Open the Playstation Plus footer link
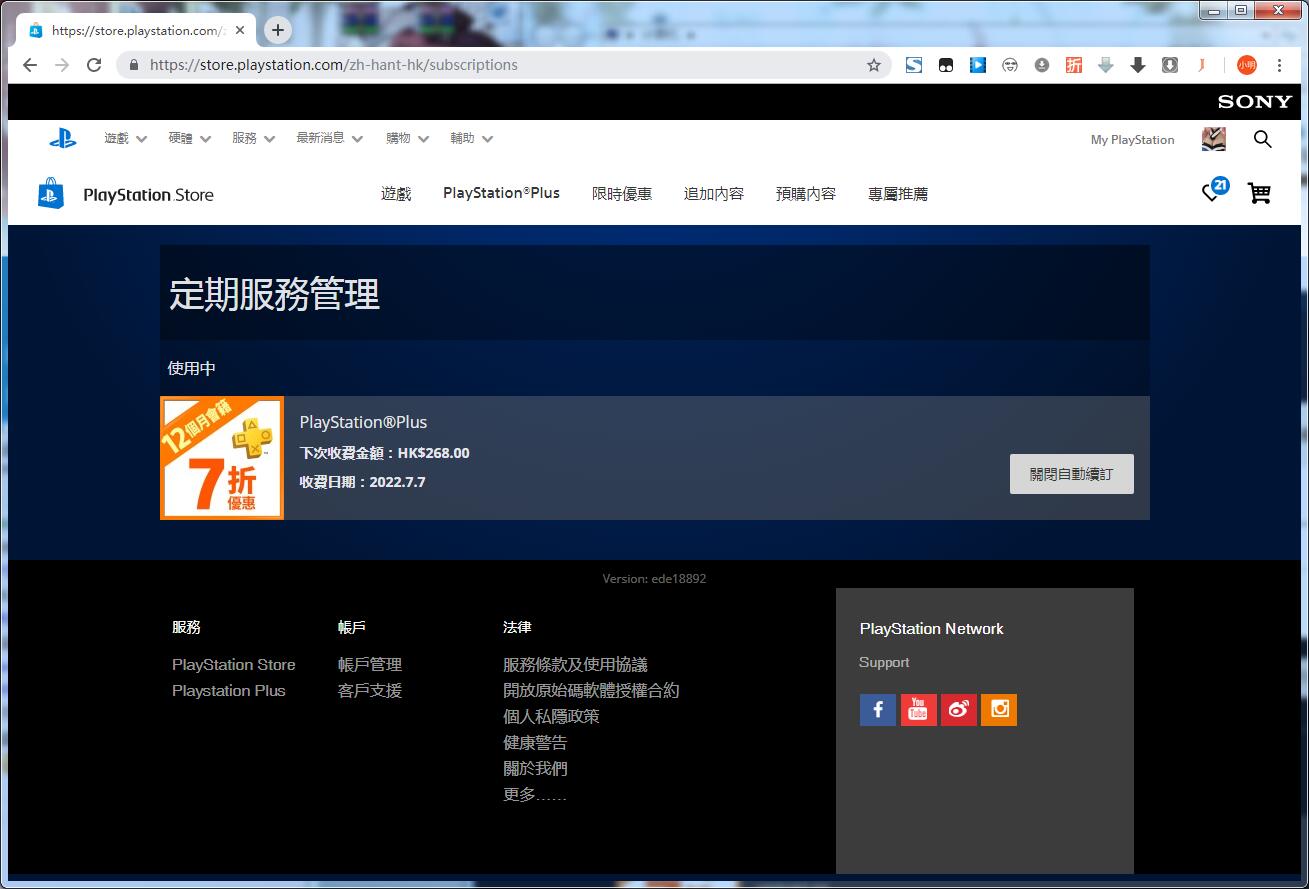The height and width of the screenshot is (889, 1309). click(x=229, y=691)
